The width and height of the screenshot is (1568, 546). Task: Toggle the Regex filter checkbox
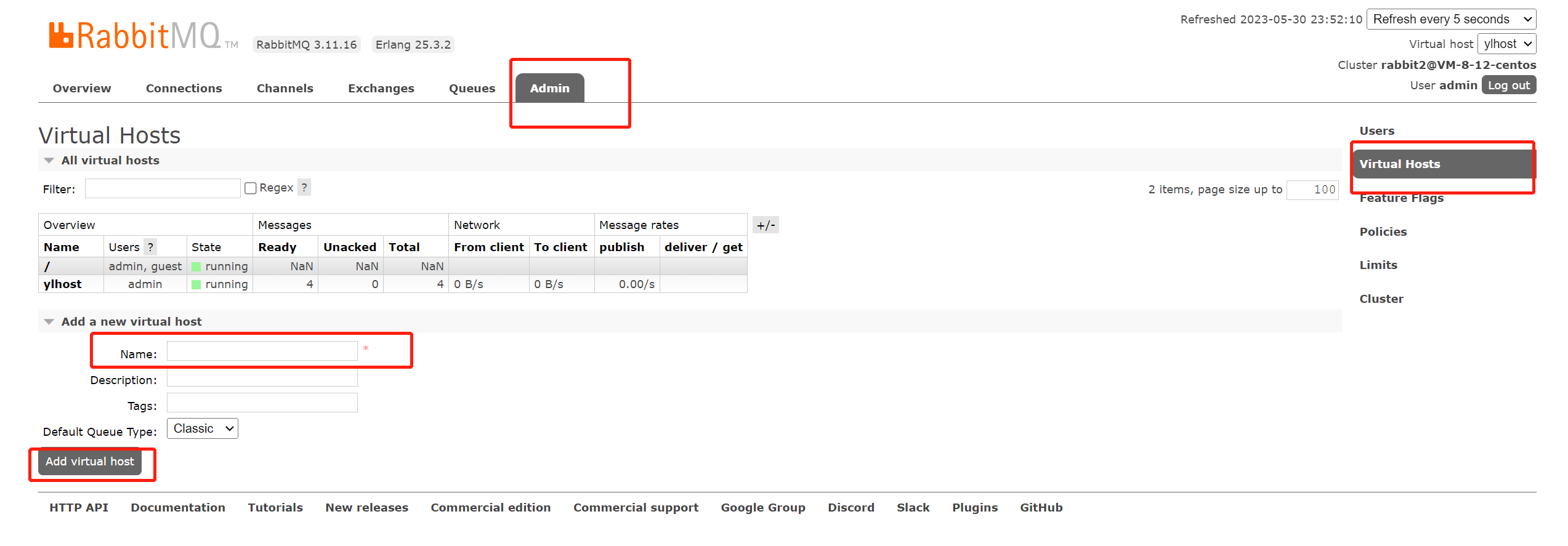tap(251, 188)
